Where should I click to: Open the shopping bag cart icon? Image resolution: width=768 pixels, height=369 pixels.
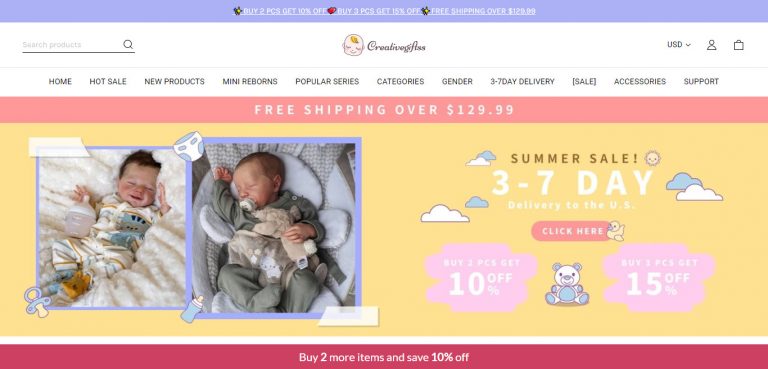click(738, 45)
